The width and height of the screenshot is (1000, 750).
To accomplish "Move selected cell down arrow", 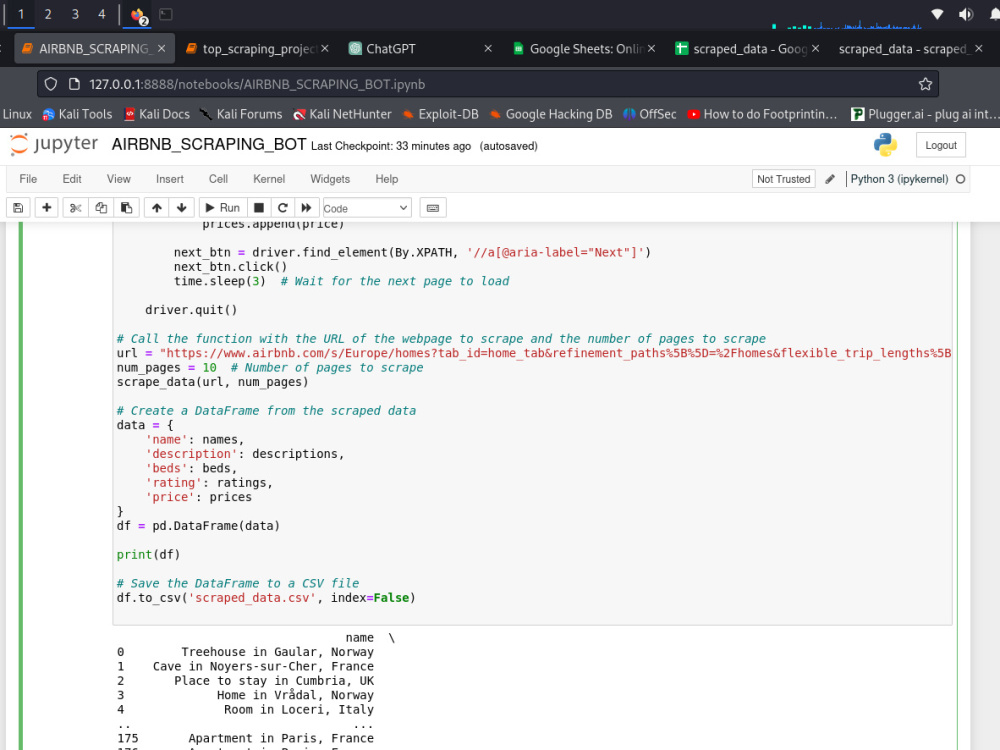I will pos(182,208).
